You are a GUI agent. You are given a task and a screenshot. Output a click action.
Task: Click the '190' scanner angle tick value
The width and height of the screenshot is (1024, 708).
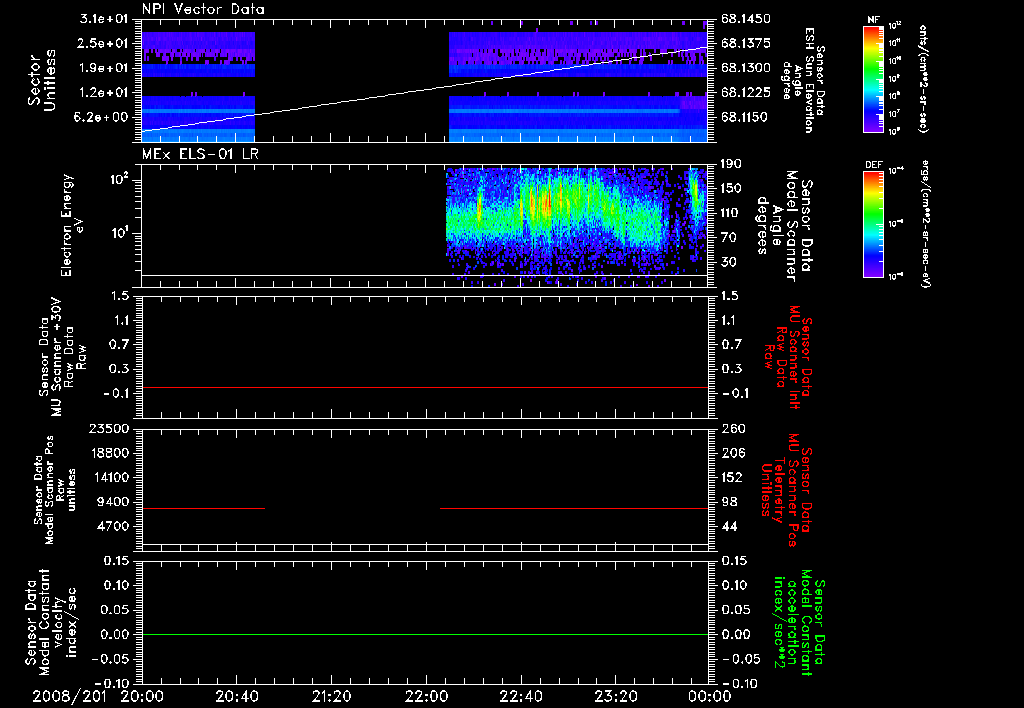(x=732, y=164)
